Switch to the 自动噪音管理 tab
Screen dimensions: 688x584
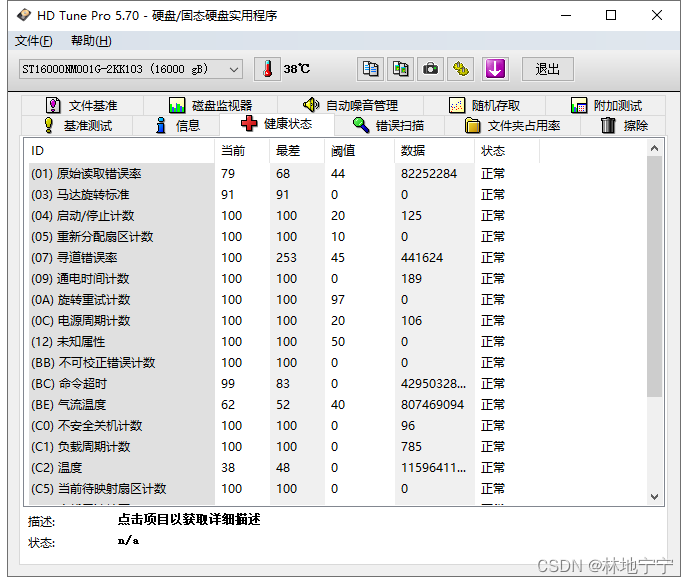(350, 105)
